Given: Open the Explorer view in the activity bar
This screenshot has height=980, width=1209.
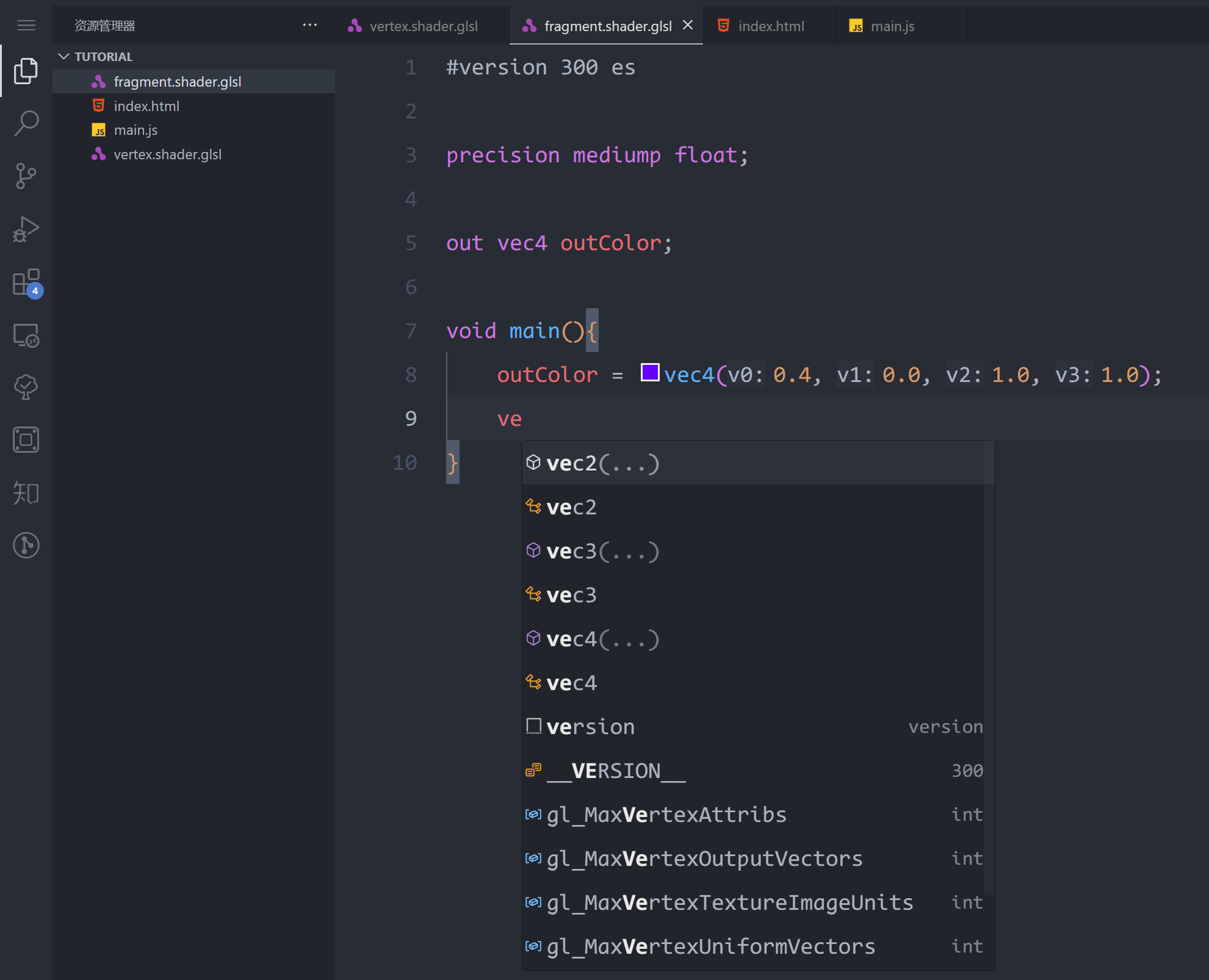Looking at the screenshot, I should (x=26, y=71).
